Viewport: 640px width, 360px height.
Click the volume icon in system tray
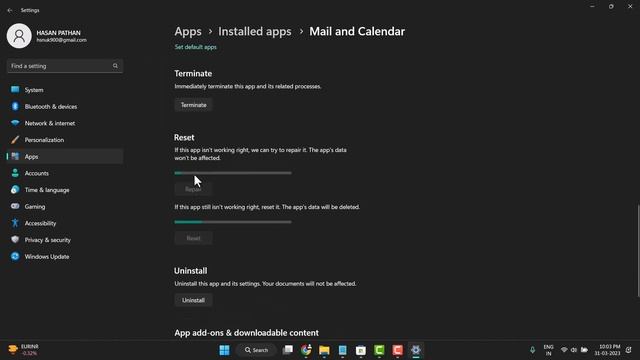point(574,350)
